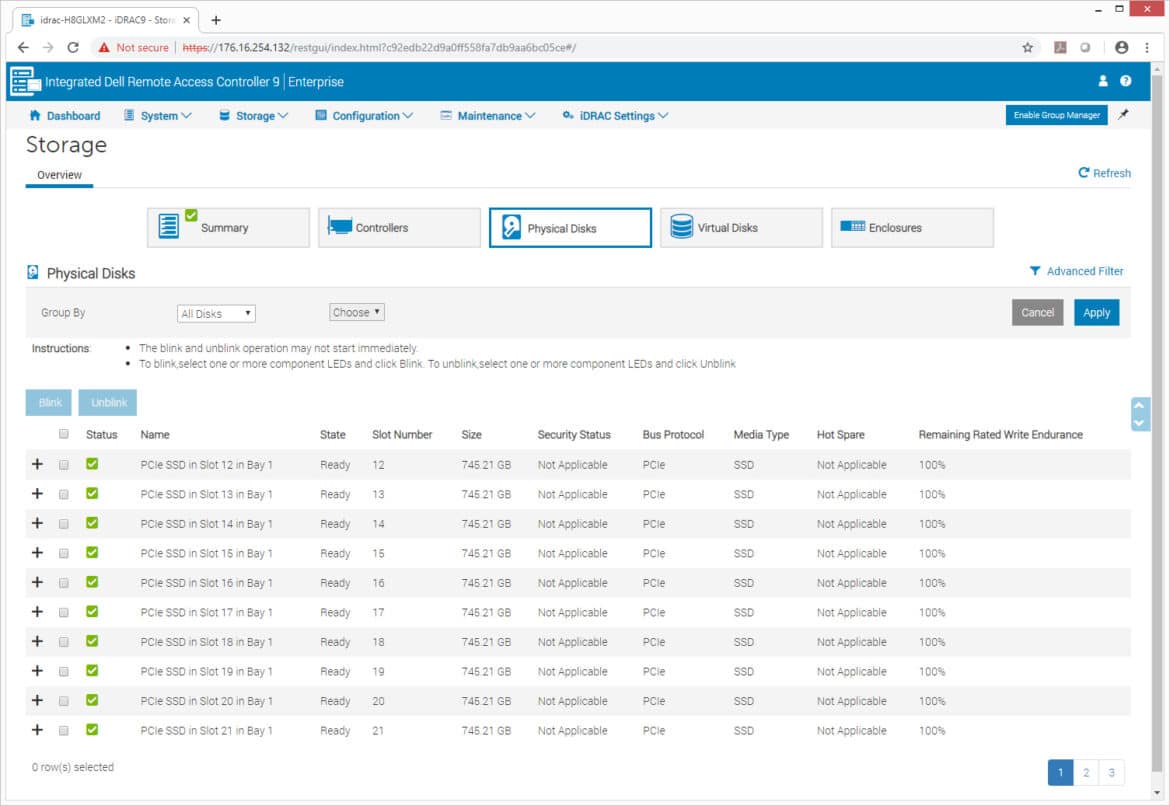Click the green status icon for Slot 17
This screenshot has width=1170, height=806.
[92, 612]
